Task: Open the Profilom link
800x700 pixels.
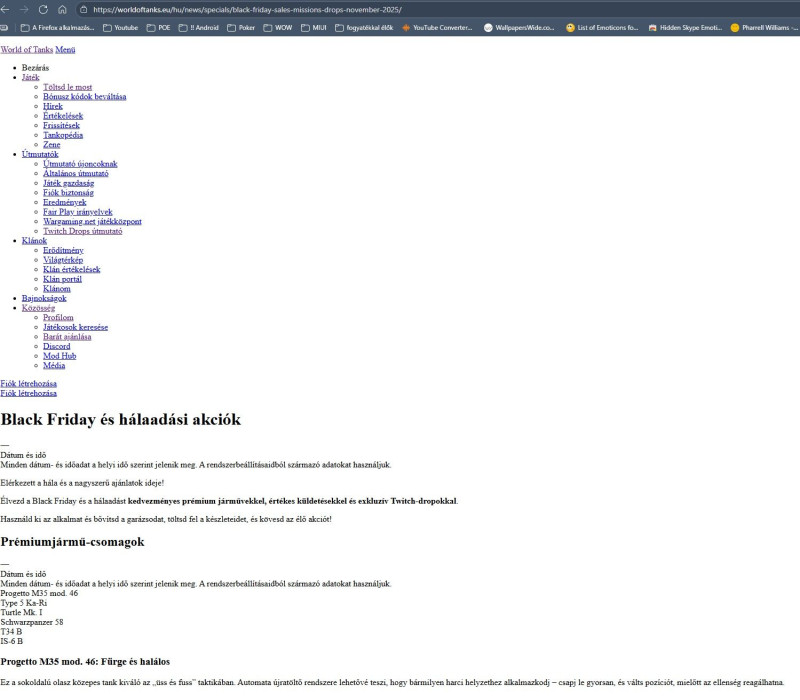Action: point(58,317)
